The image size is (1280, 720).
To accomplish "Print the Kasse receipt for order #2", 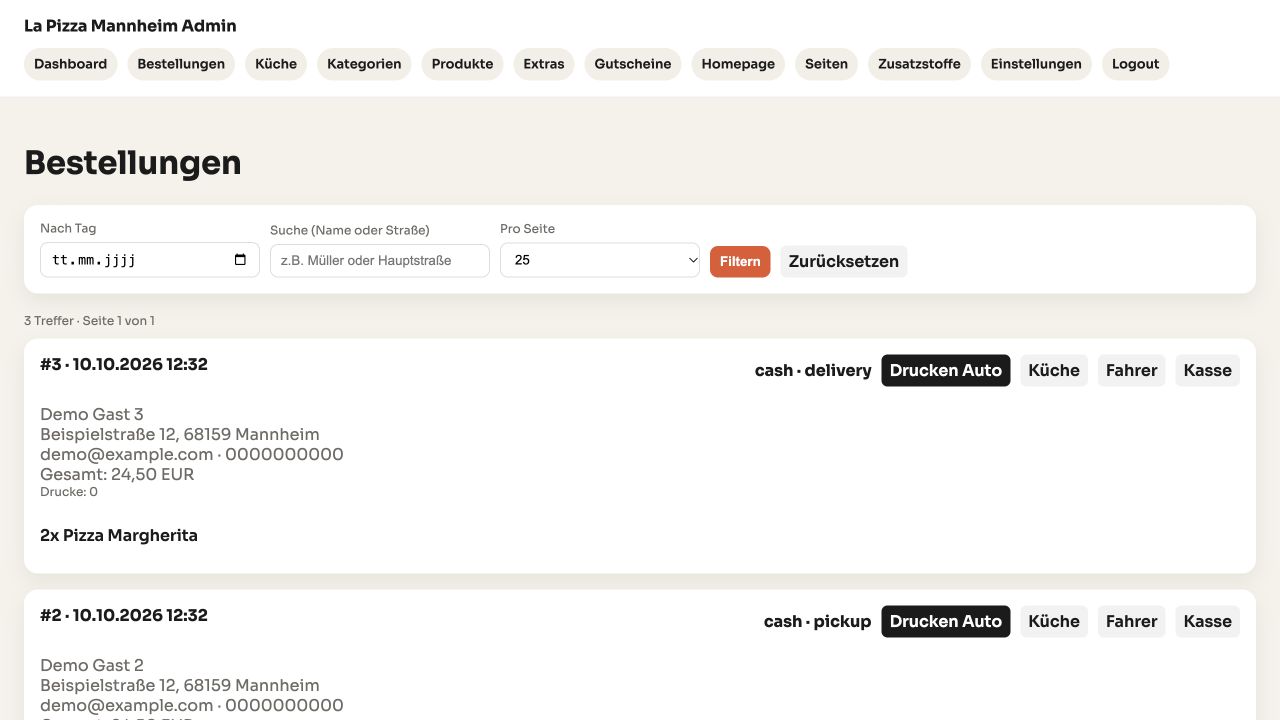I will point(1207,621).
